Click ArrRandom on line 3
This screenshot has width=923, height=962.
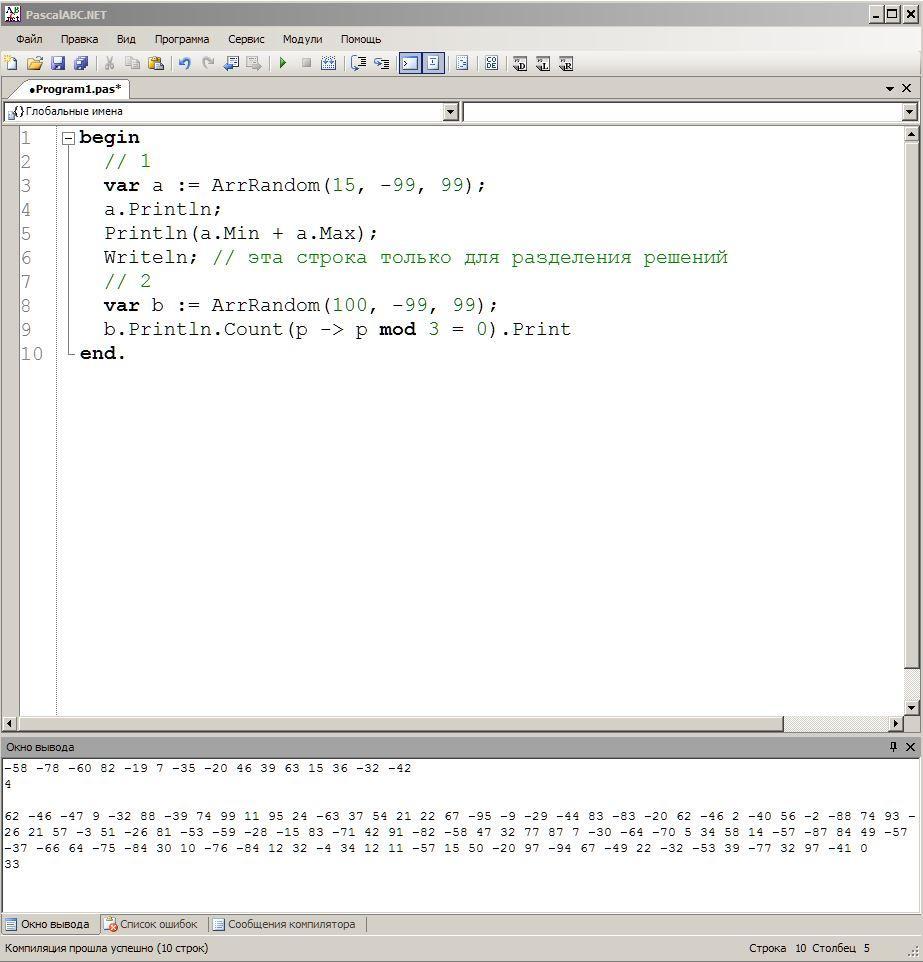point(266,185)
